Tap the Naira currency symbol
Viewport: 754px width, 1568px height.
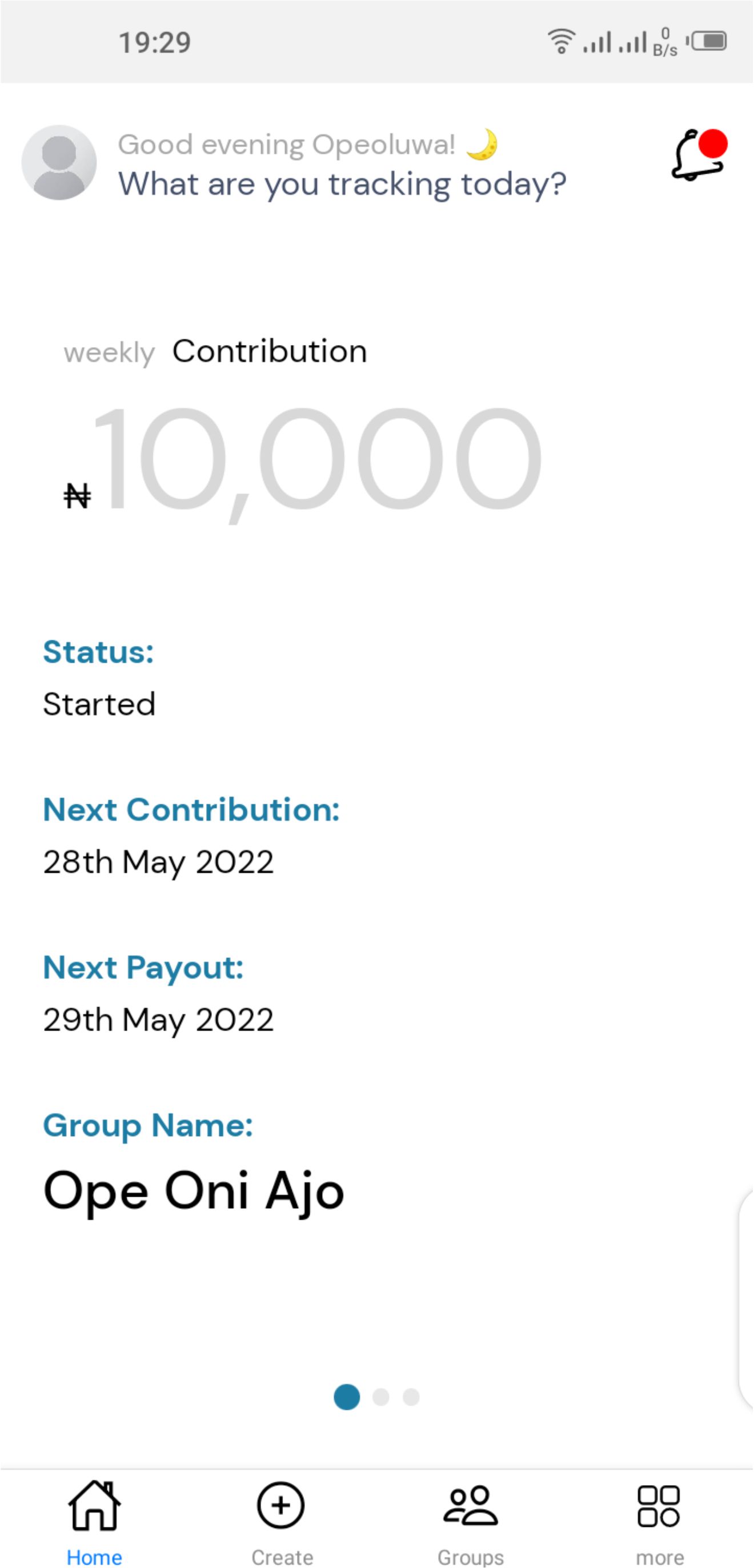point(77,495)
